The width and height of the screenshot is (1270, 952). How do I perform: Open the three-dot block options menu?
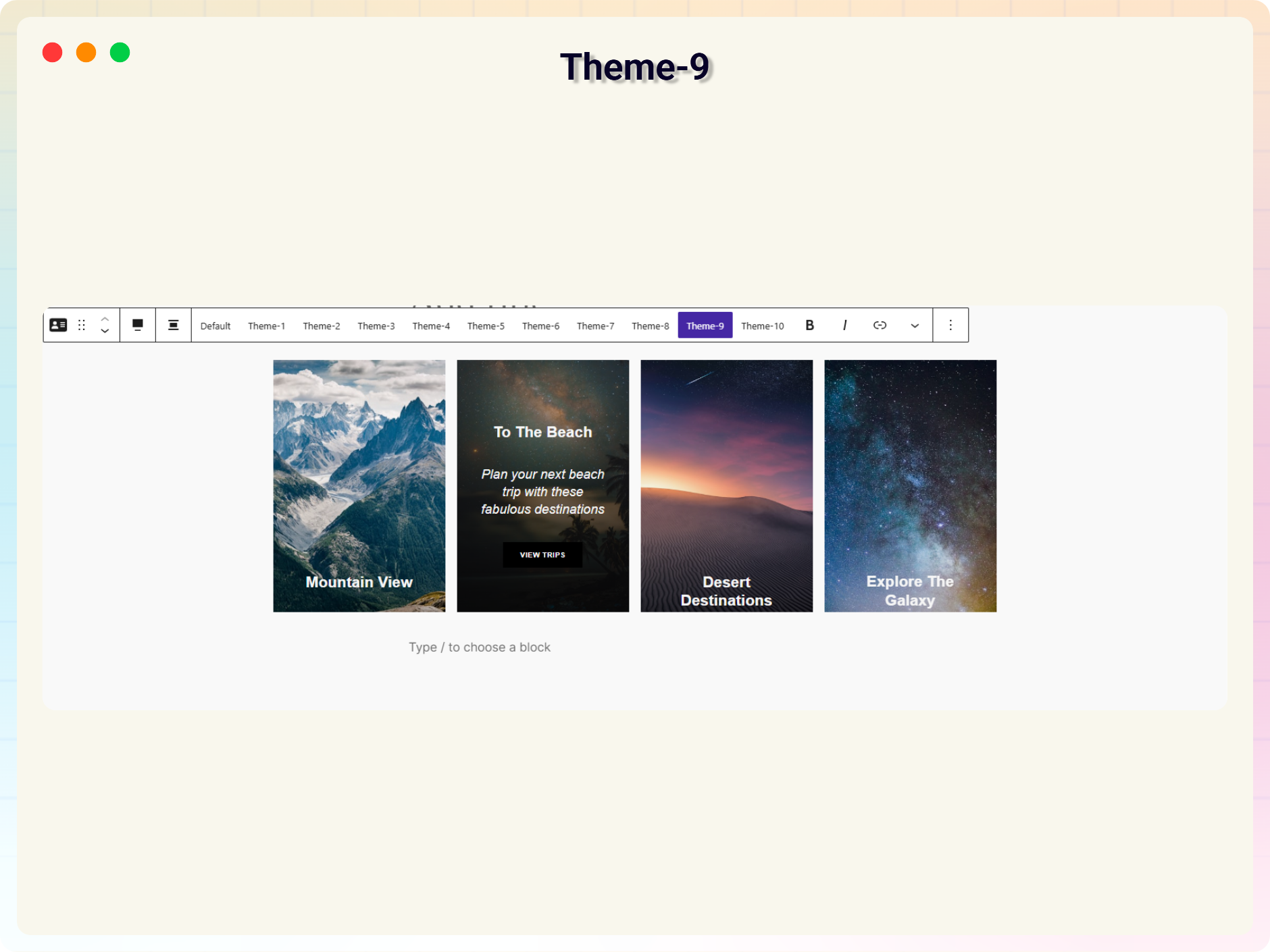pyautogui.click(x=950, y=325)
